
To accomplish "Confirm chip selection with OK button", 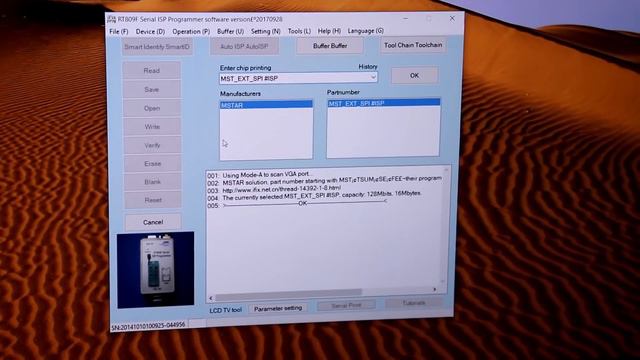I will (414, 76).
